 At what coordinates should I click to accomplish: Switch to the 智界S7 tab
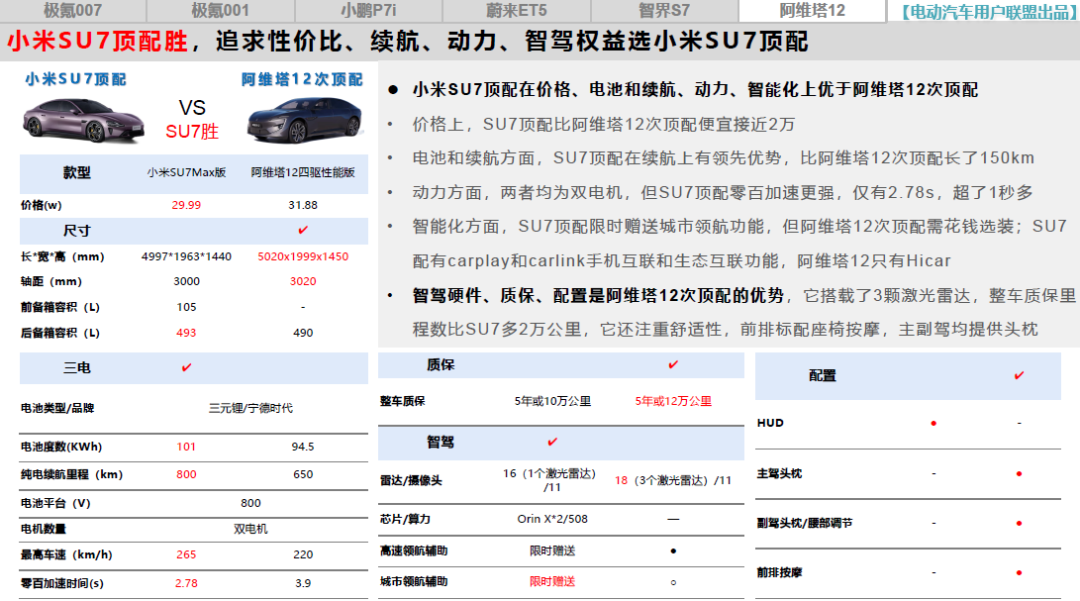[x=664, y=10]
